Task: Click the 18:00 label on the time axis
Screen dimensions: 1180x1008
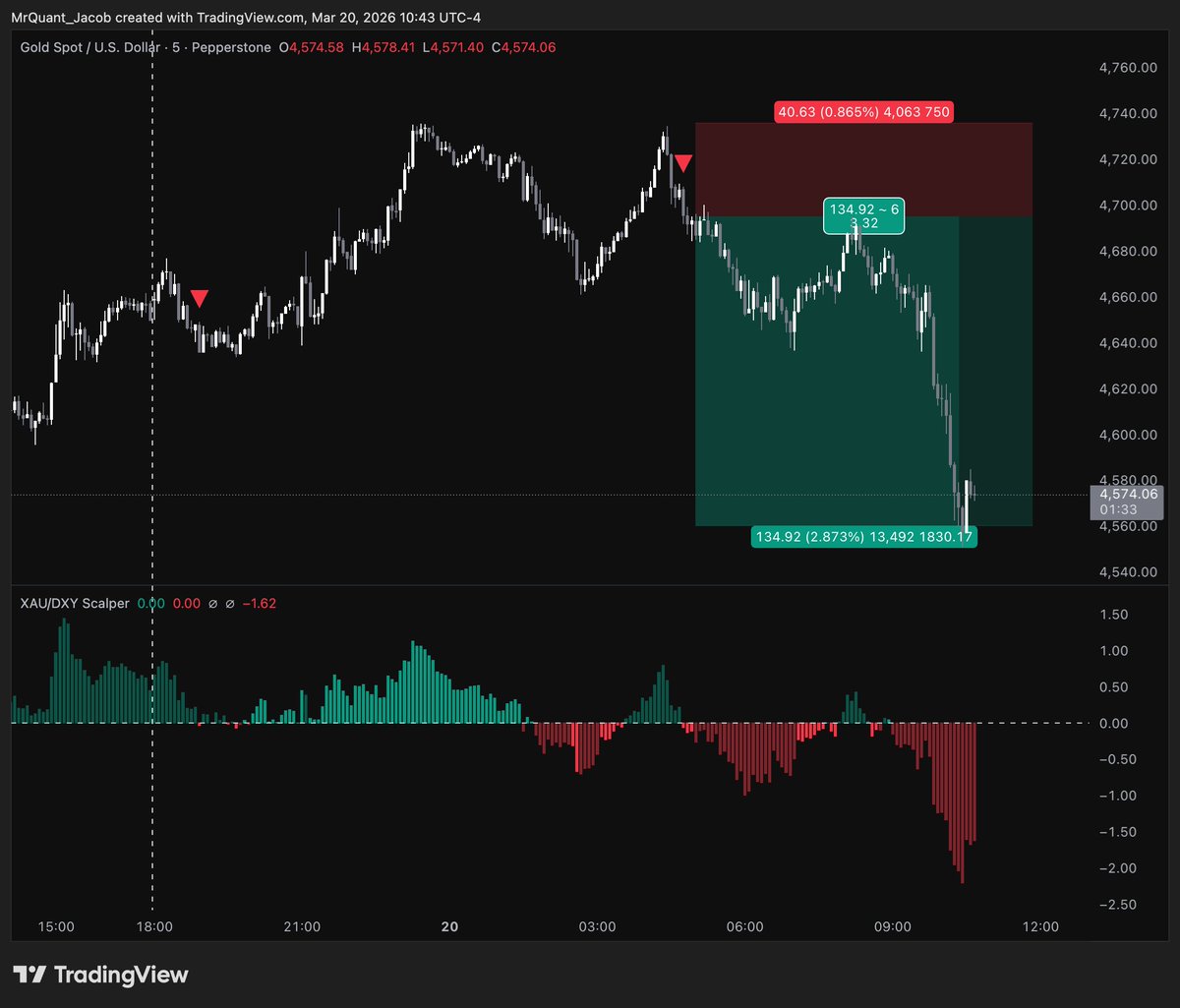Action: (x=154, y=926)
